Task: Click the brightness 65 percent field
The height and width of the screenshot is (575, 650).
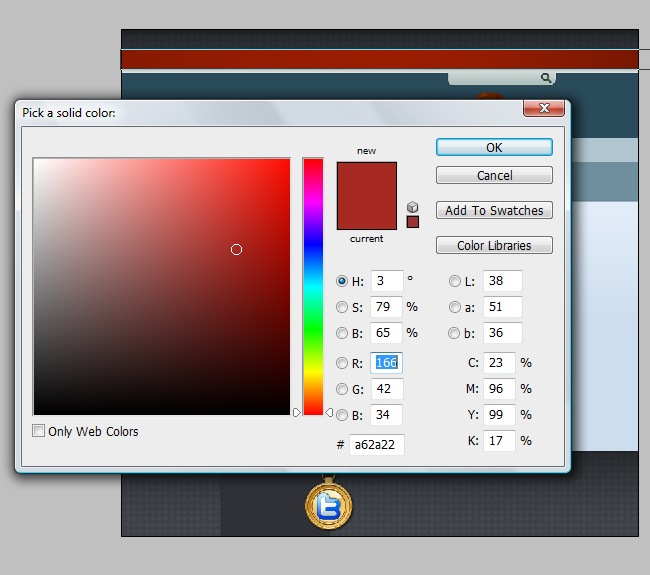Action: [386, 333]
